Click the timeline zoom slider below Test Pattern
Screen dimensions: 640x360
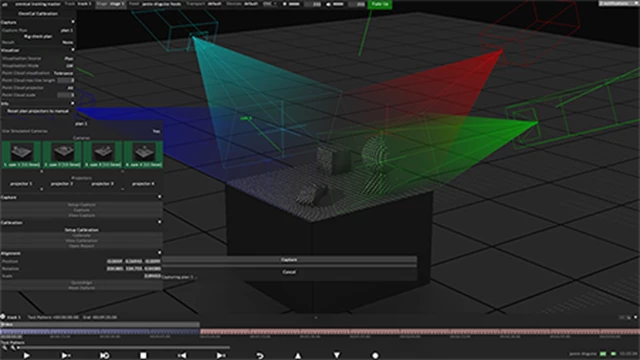click(124, 348)
